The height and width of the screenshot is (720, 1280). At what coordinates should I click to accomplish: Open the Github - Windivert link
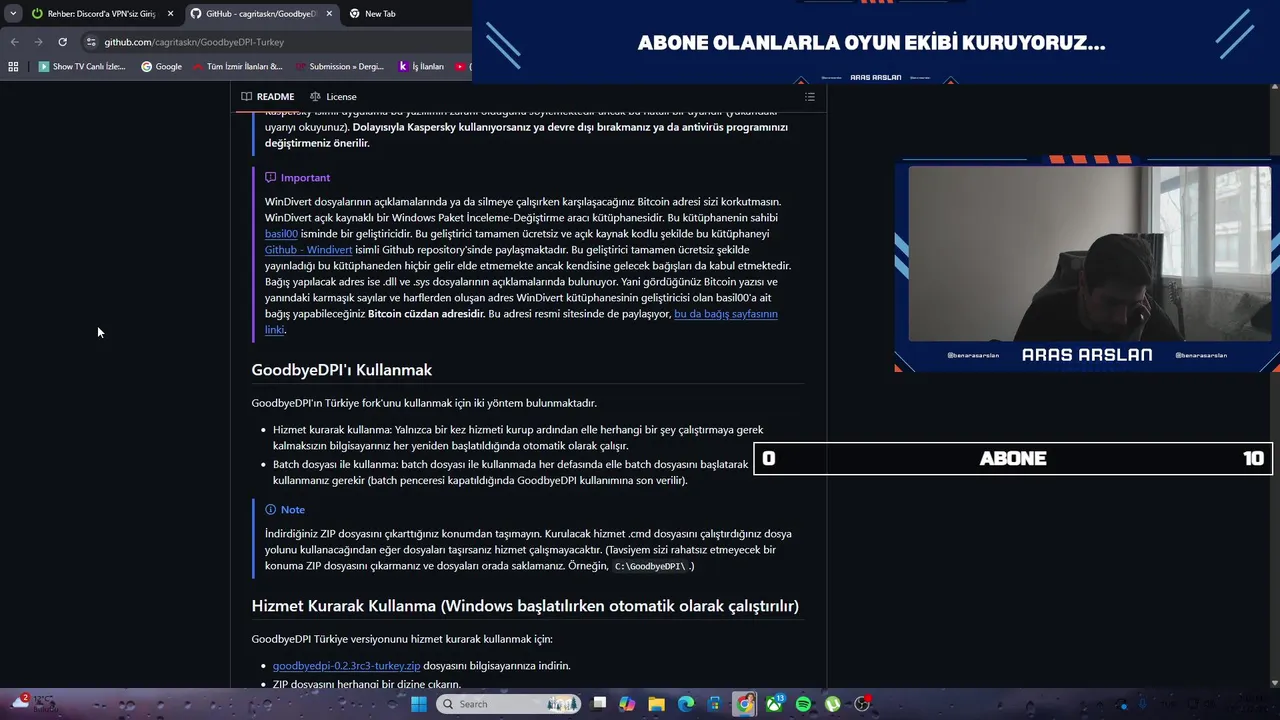pyautogui.click(x=309, y=250)
